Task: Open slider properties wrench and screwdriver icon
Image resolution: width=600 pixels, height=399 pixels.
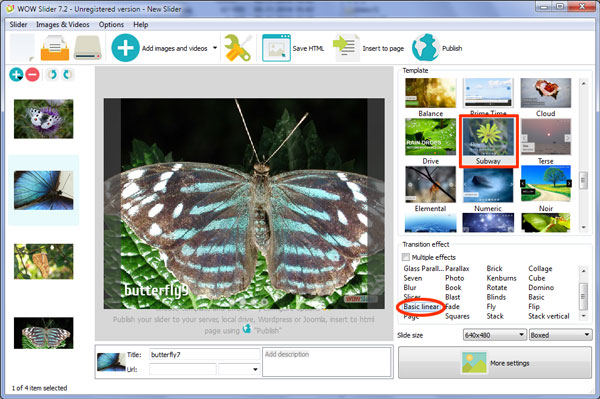Action: (x=237, y=48)
